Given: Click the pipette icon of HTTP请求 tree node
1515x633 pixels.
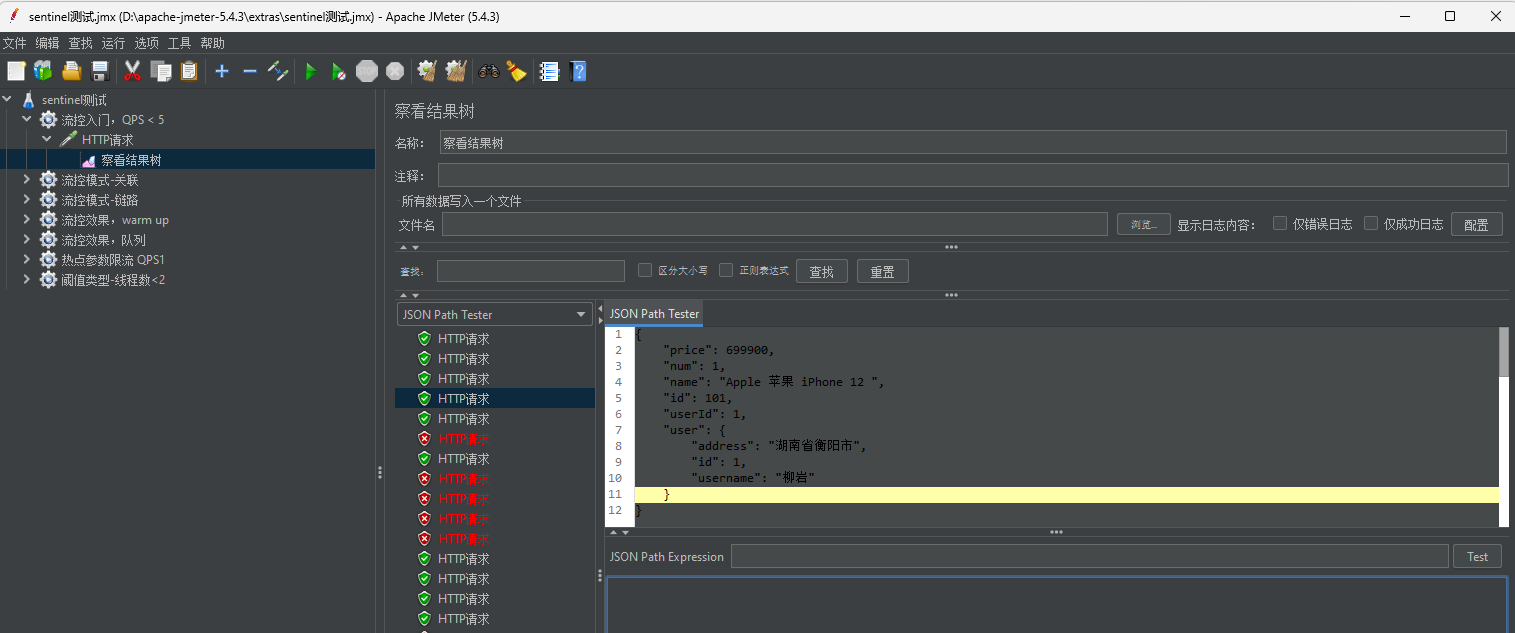Looking at the screenshot, I should click(68, 140).
